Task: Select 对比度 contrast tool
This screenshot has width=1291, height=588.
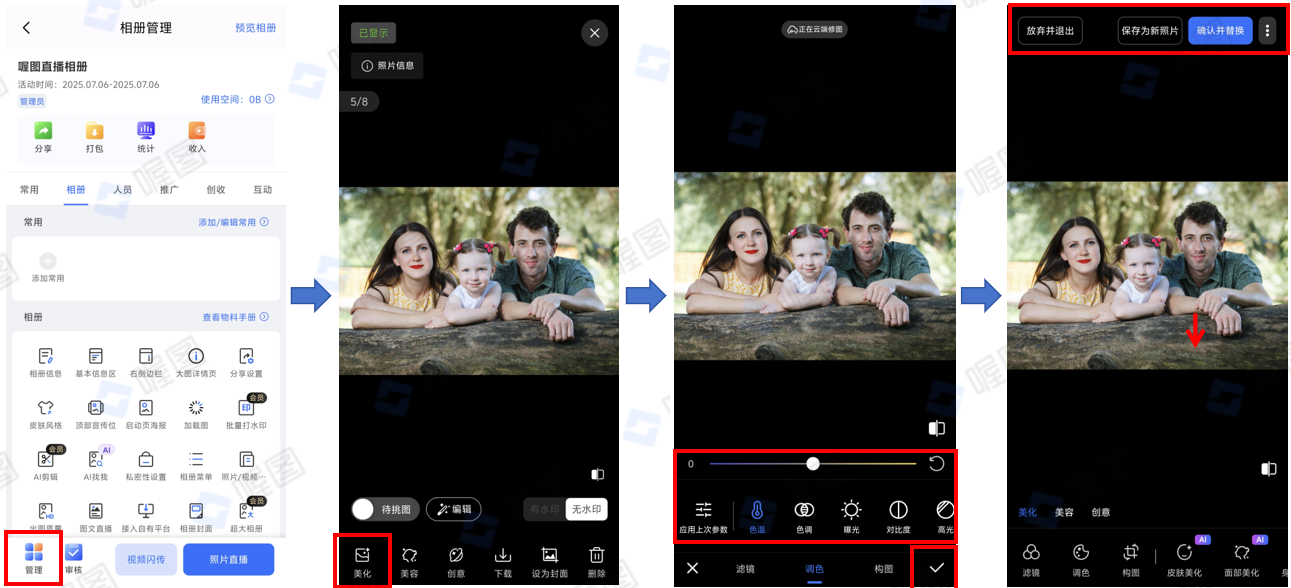Action: (x=898, y=510)
